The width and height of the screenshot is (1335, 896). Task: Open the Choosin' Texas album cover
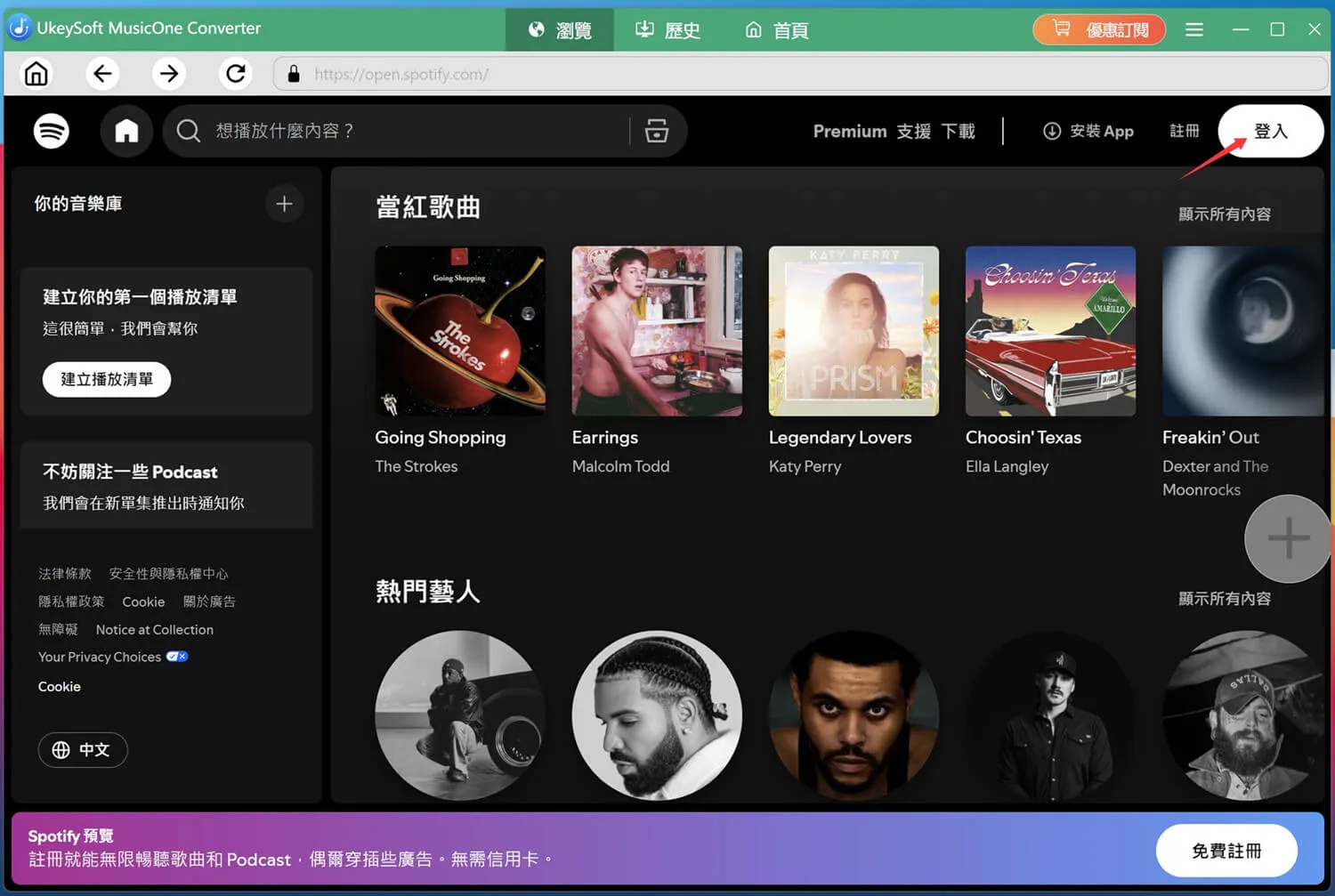(1050, 331)
